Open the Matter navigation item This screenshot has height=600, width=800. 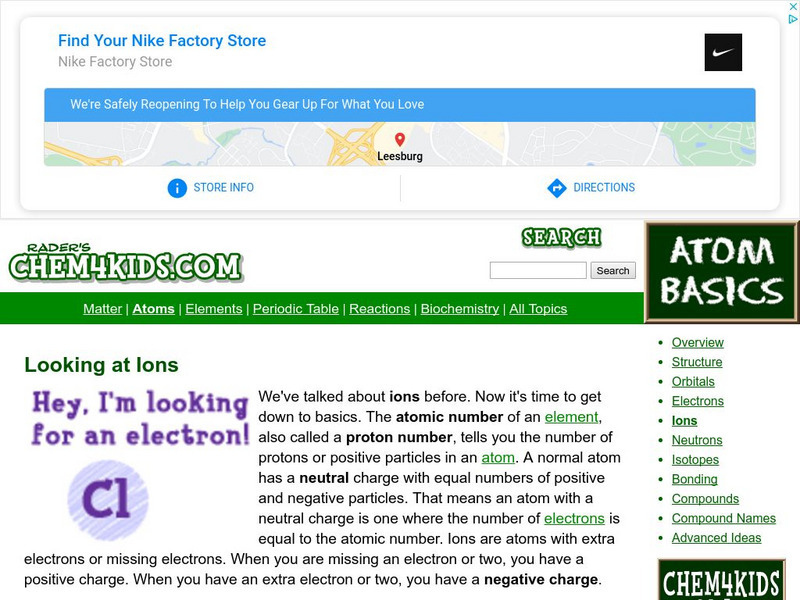click(x=103, y=309)
